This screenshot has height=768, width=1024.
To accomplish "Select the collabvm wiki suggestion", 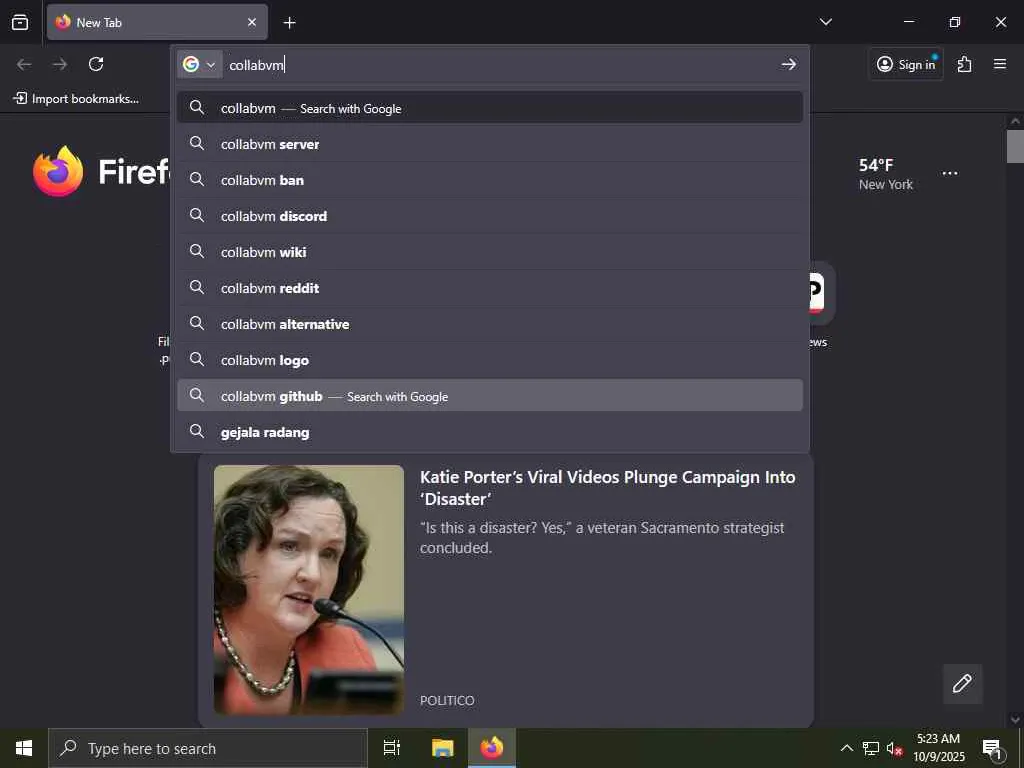I will pos(490,252).
